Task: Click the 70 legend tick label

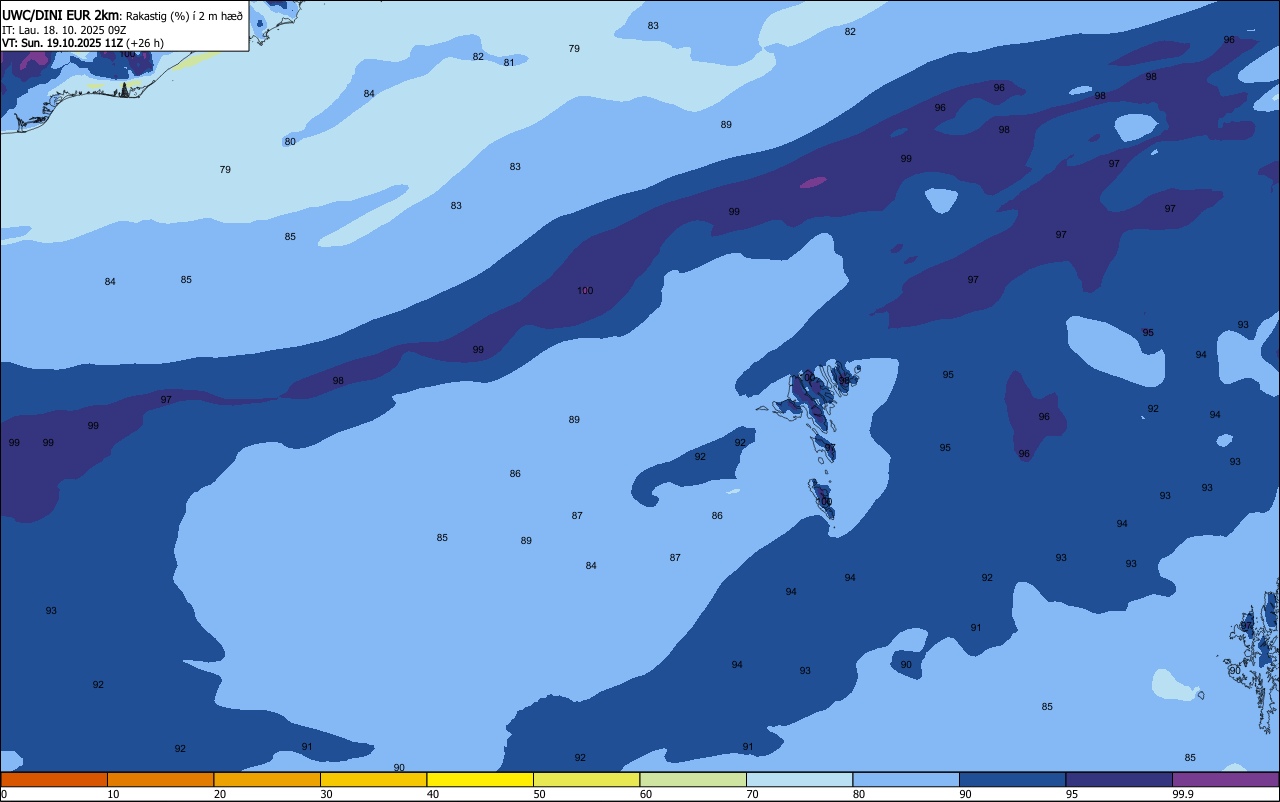Action: tap(752, 794)
